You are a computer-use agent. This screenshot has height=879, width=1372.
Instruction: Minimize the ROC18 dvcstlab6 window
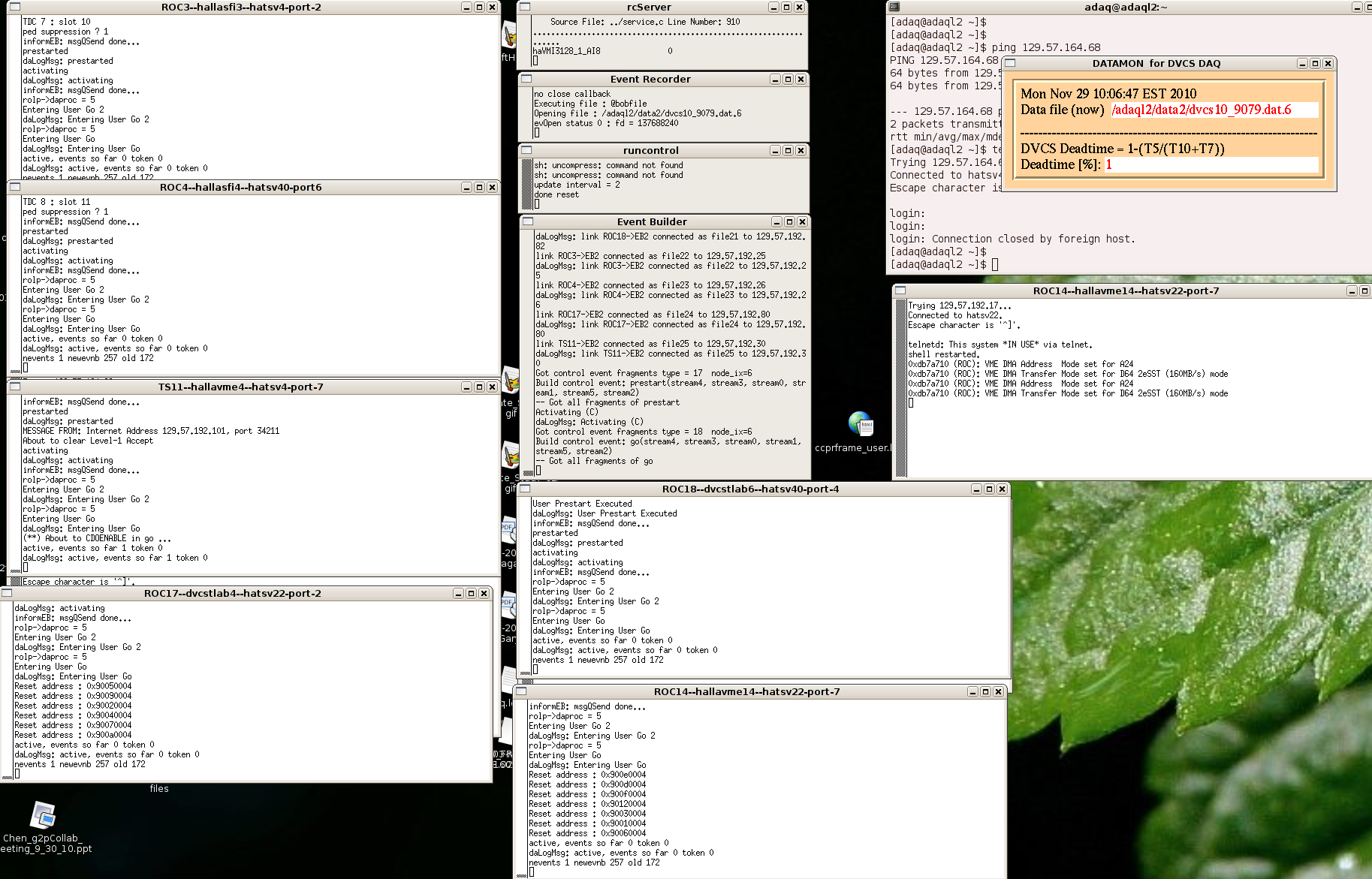[976, 489]
